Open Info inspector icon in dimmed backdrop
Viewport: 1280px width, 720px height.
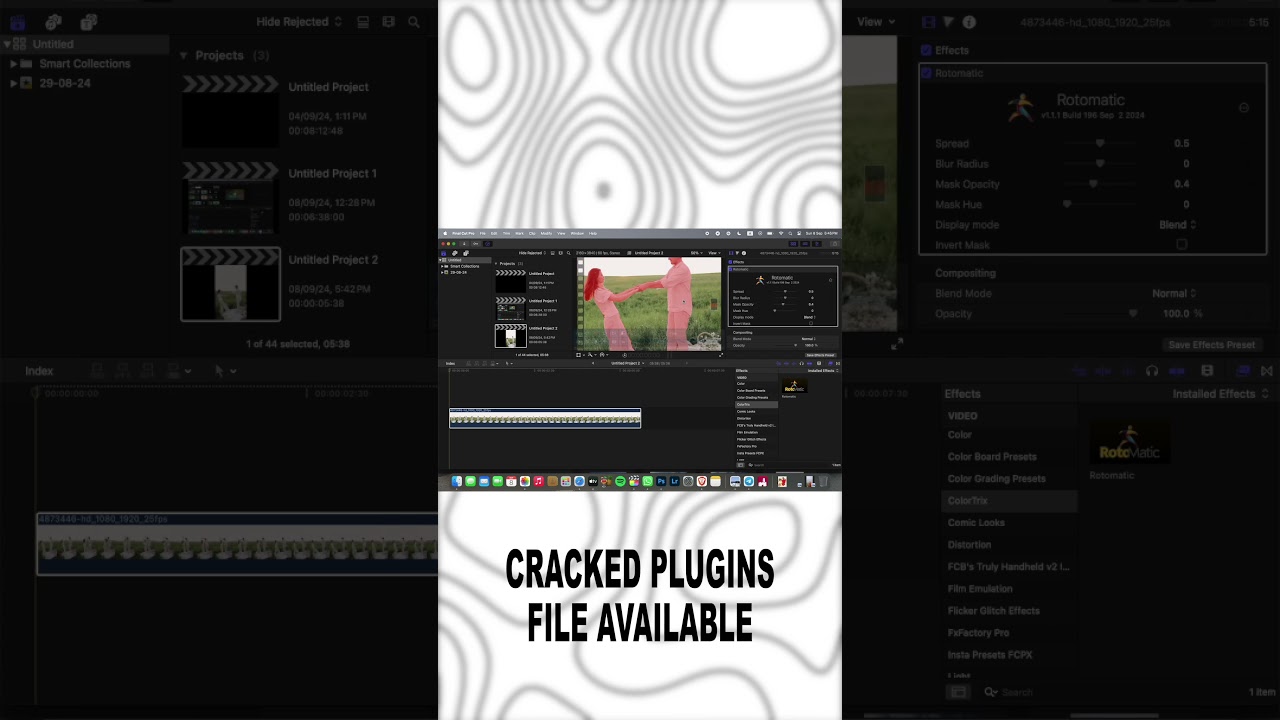point(969,21)
